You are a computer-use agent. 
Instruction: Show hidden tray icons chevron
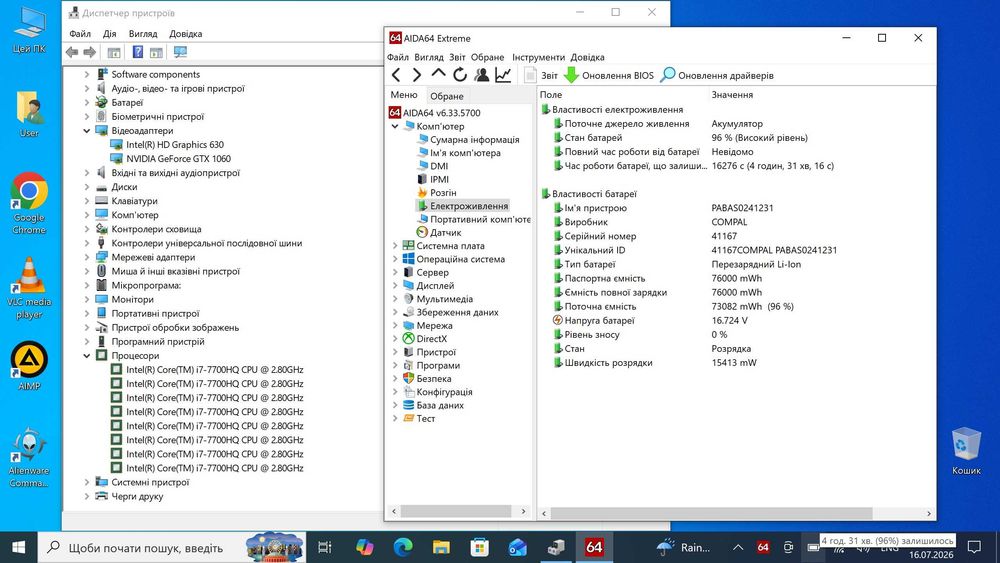coord(738,547)
